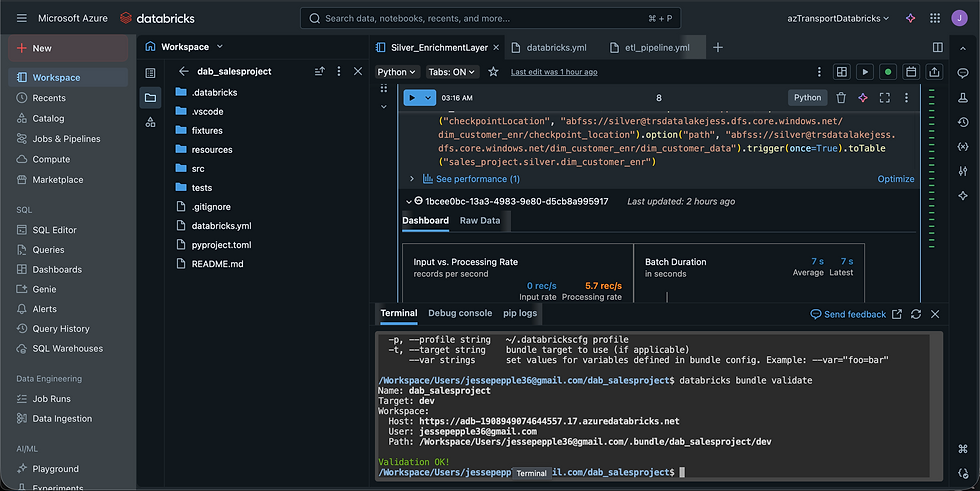Open the cell assistant sparkle icon

pos(862,97)
